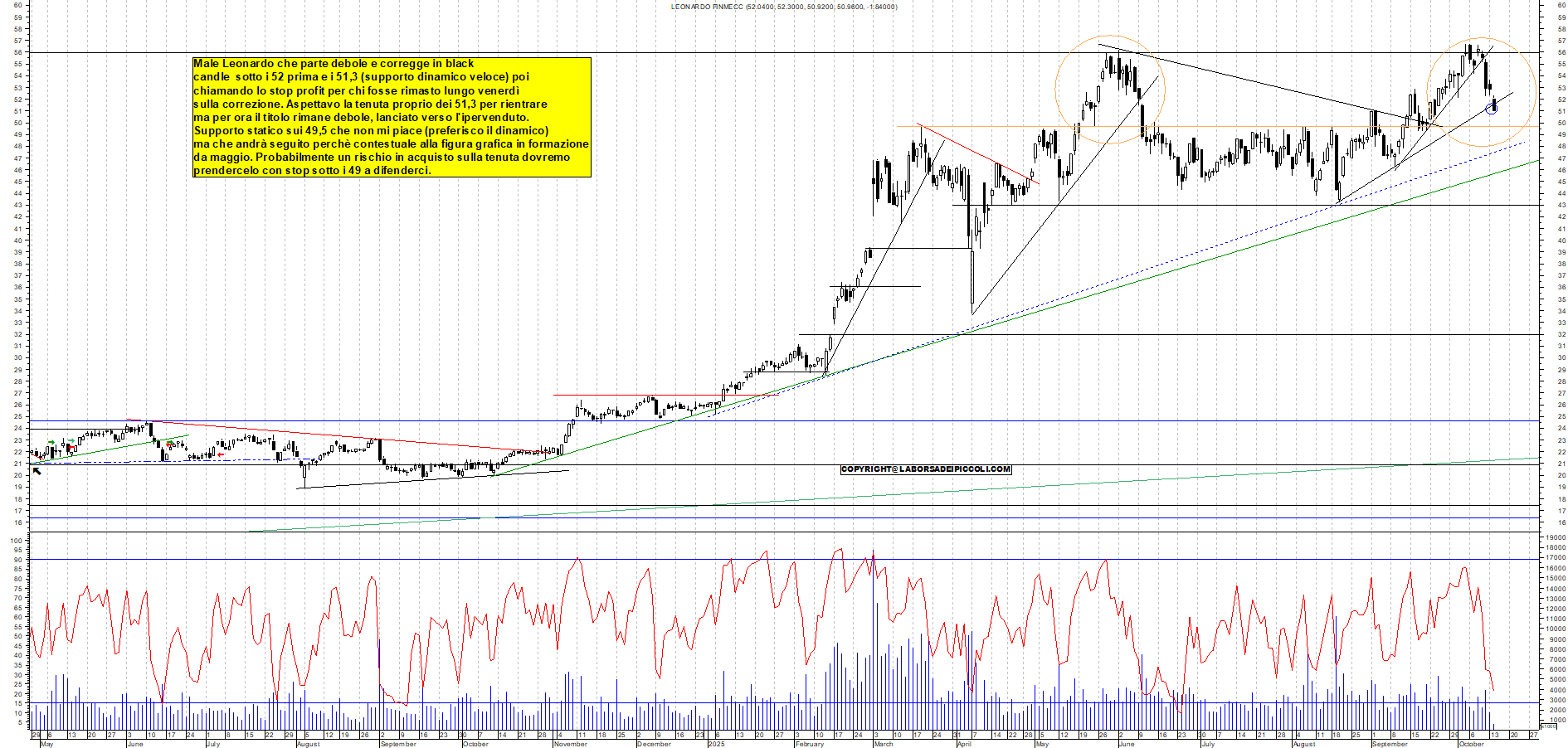The width and height of the screenshot is (1568, 748).
Task: Select the leftmost green arrow signal in May
Action: (x=52, y=442)
